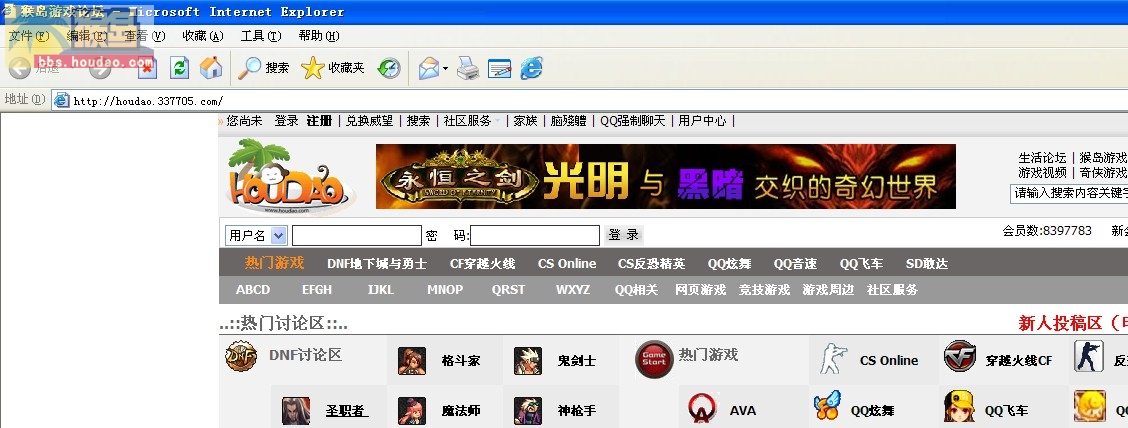The width and height of the screenshot is (1128, 428).
Task: Select the QQ飞车 navigation tab
Action: pyautogui.click(x=862, y=264)
